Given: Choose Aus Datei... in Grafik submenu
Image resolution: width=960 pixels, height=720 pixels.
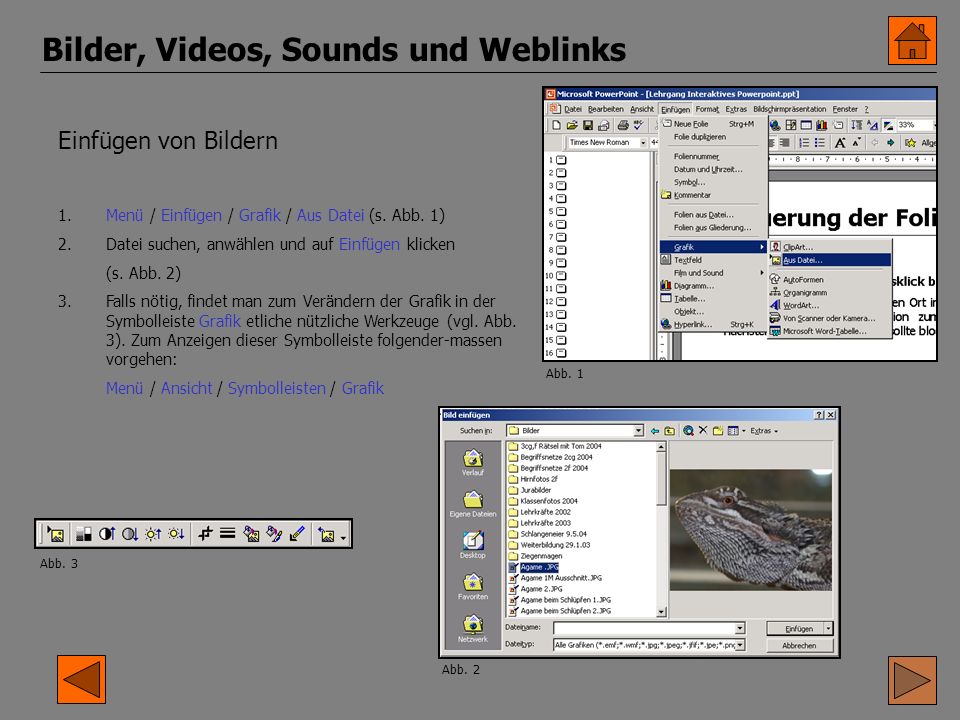Looking at the screenshot, I should 830,260.
